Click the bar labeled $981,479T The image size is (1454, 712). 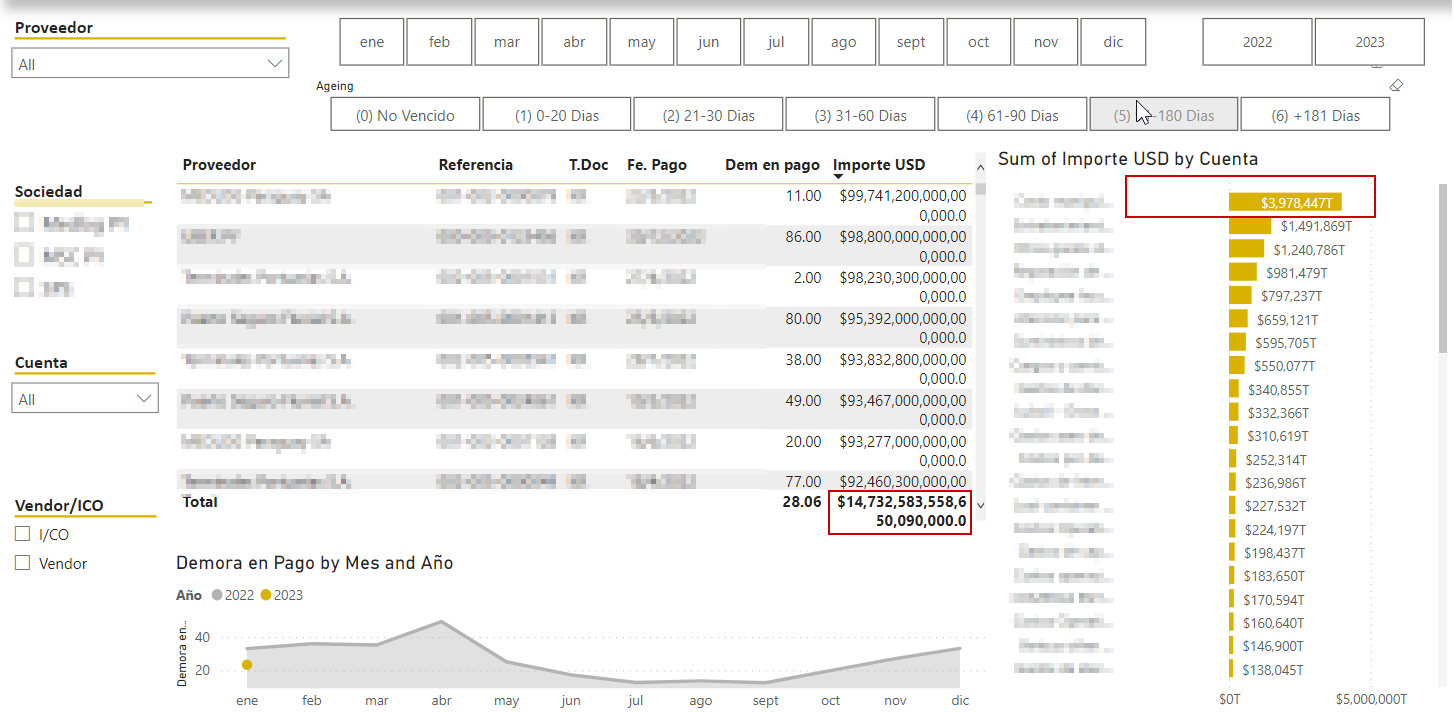[1243, 272]
